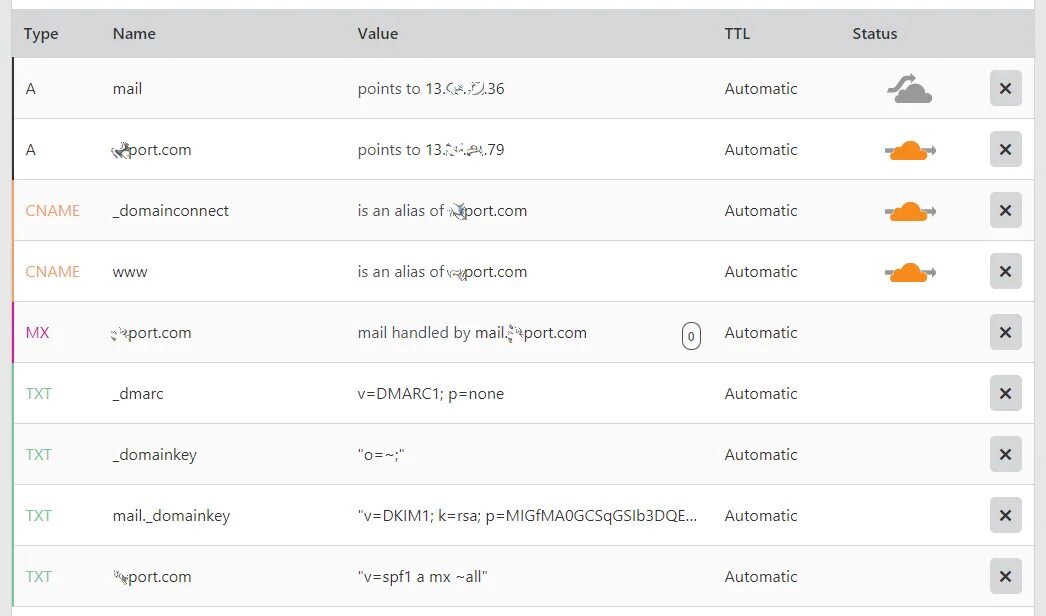Edit the _dmarc record name
The height and width of the screenshot is (616, 1046).
(138, 394)
